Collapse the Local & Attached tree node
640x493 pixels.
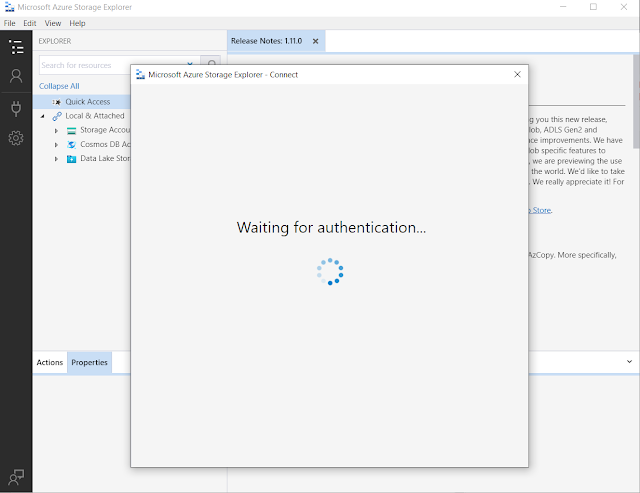click(x=42, y=116)
